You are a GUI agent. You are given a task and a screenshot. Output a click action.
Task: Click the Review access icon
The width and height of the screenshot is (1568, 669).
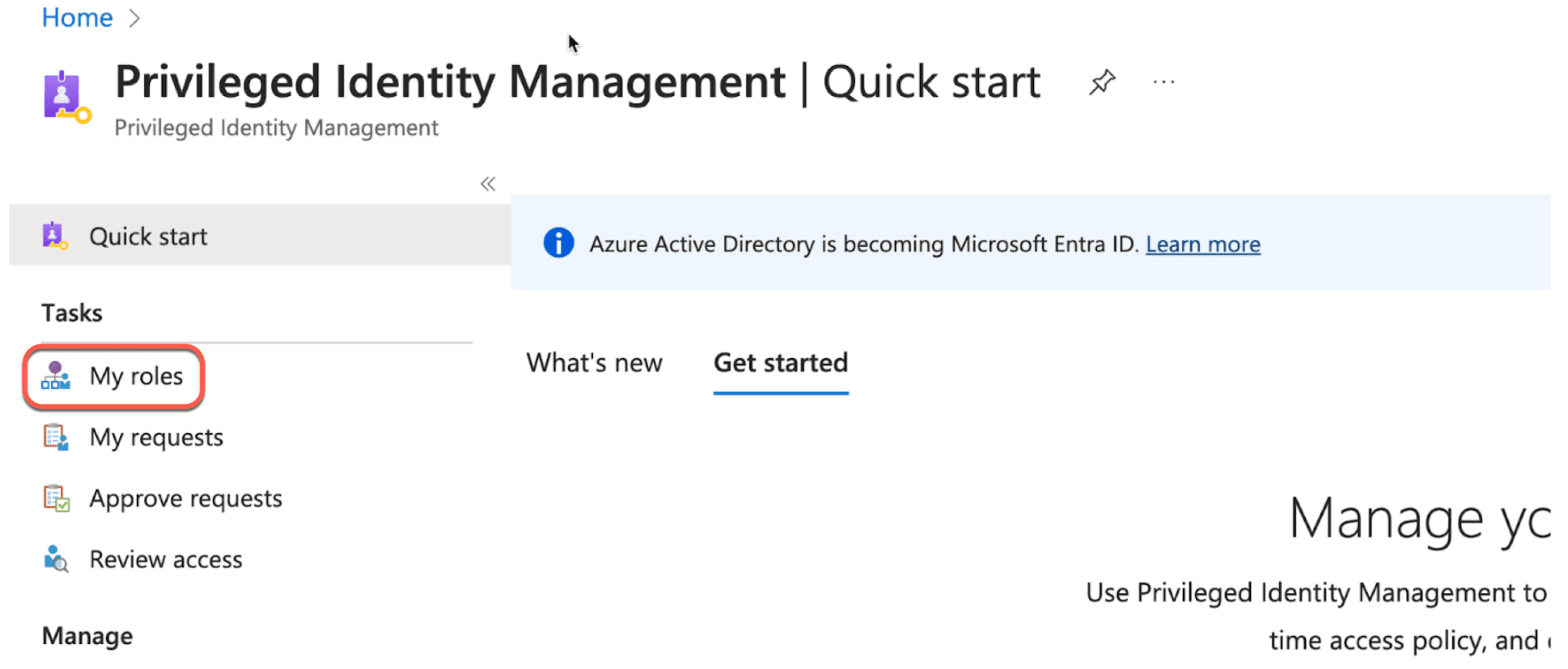click(x=56, y=559)
